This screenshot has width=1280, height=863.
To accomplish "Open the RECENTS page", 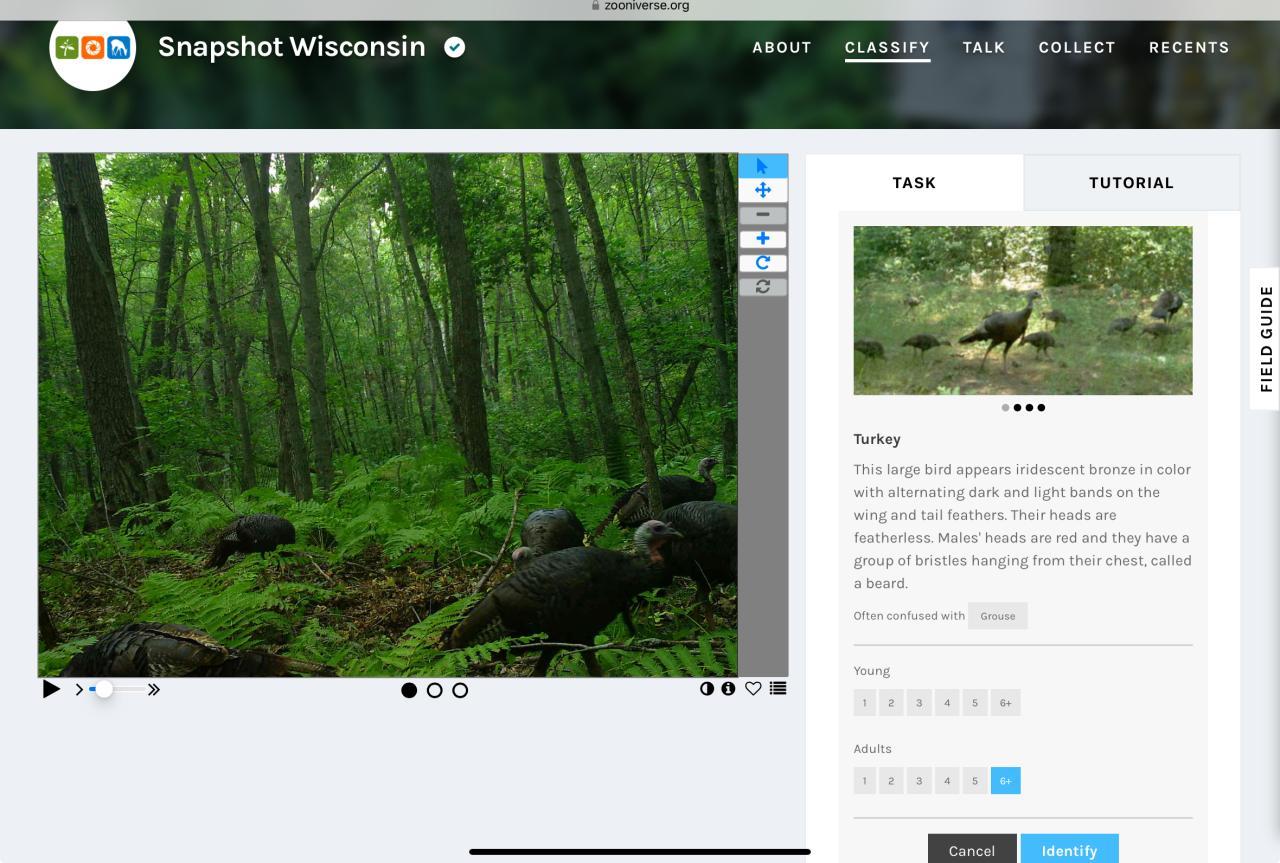I will [x=1189, y=47].
